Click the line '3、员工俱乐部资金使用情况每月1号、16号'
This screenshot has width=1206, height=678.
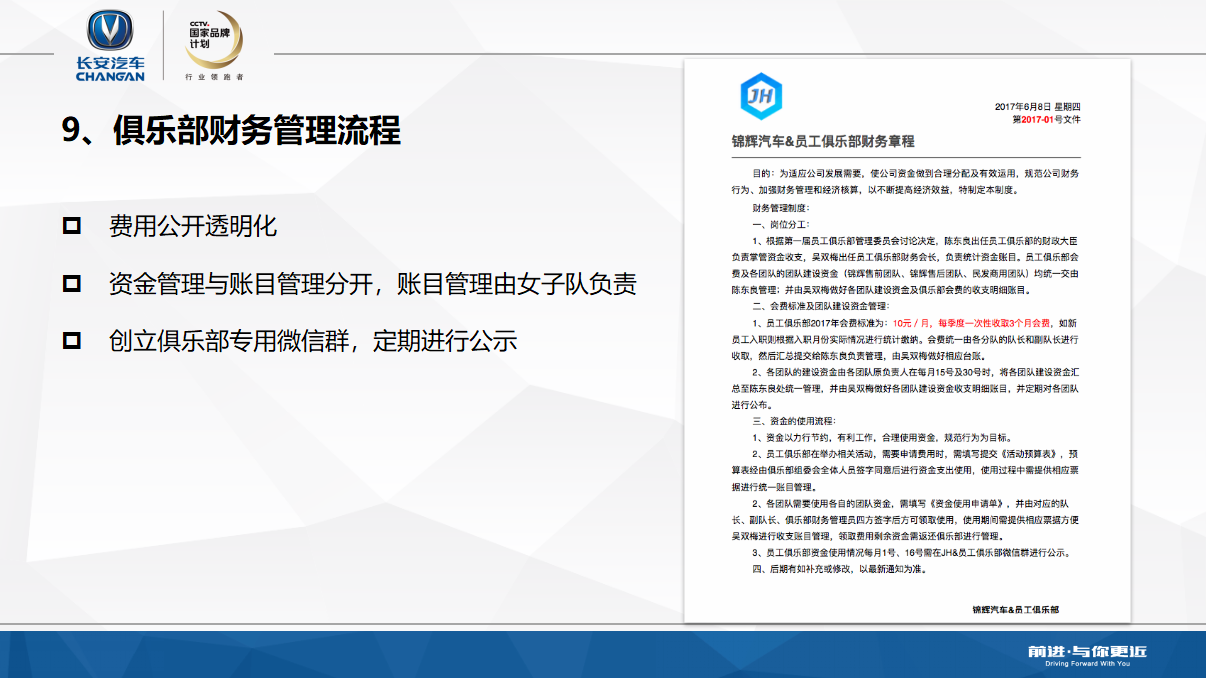pos(912,552)
